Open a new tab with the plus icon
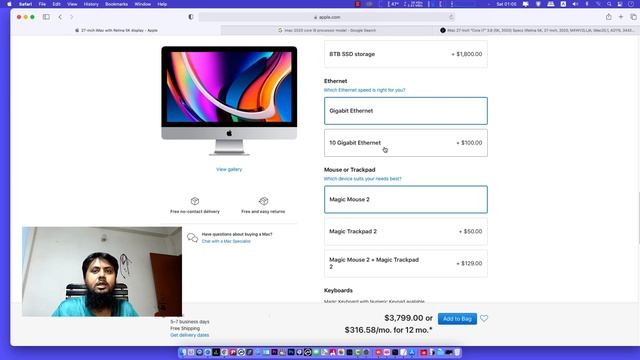The width and height of the screenshot is (640, 360). click(621, 17)
